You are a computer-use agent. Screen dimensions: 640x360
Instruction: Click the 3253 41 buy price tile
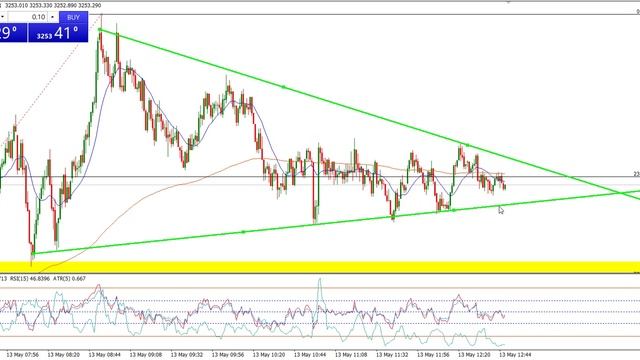click(x=58, y=33)
